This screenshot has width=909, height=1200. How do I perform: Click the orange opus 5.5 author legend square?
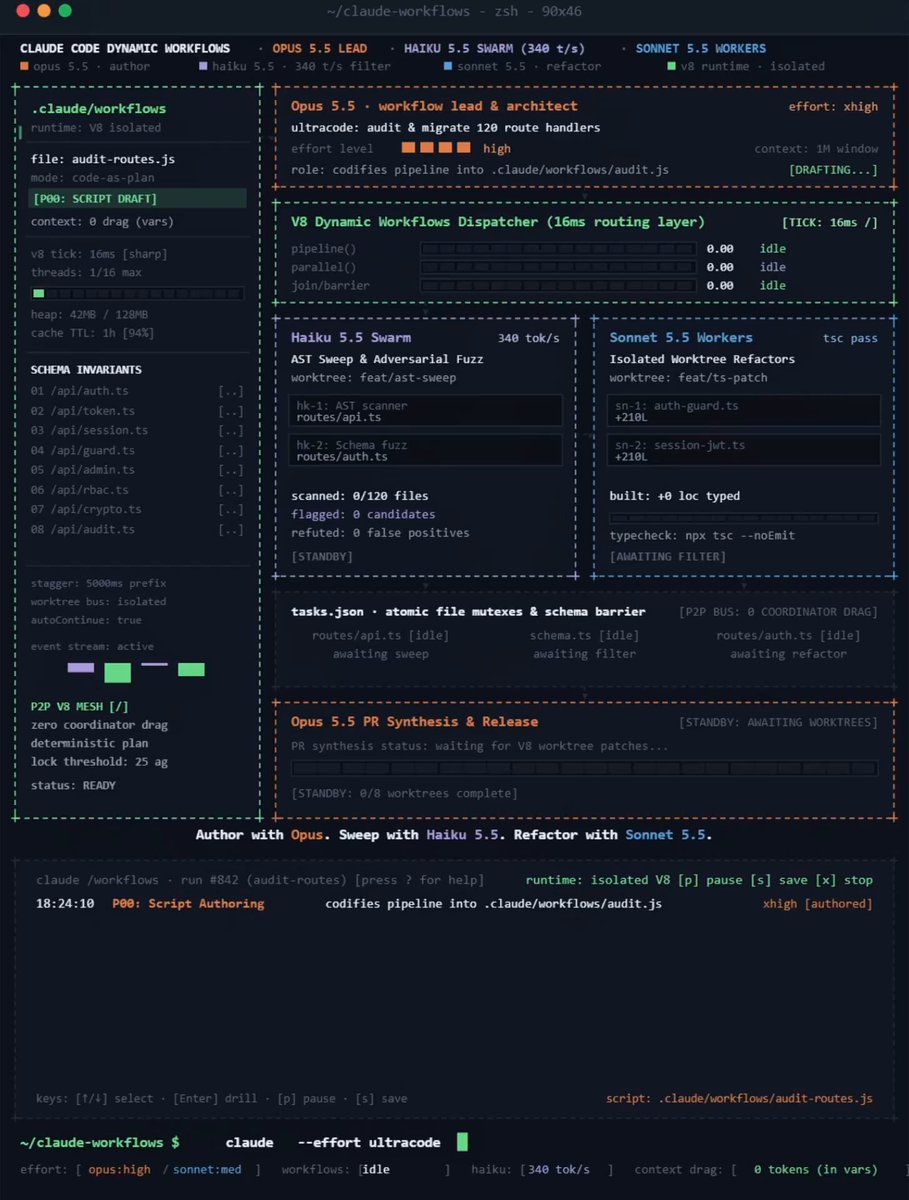pyautogui.click(x=25, y=67)
